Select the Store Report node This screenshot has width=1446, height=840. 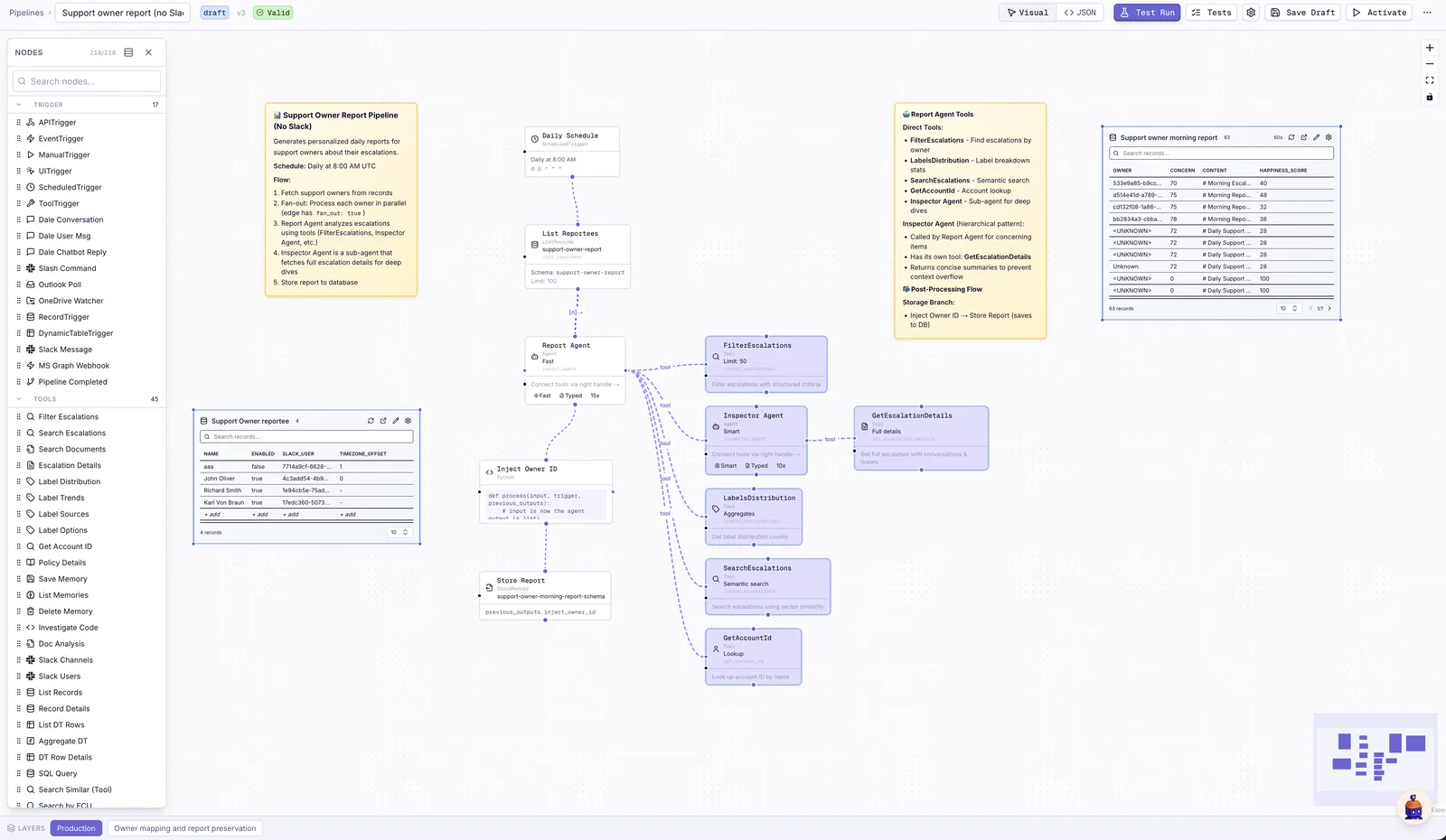coord(545,596)
